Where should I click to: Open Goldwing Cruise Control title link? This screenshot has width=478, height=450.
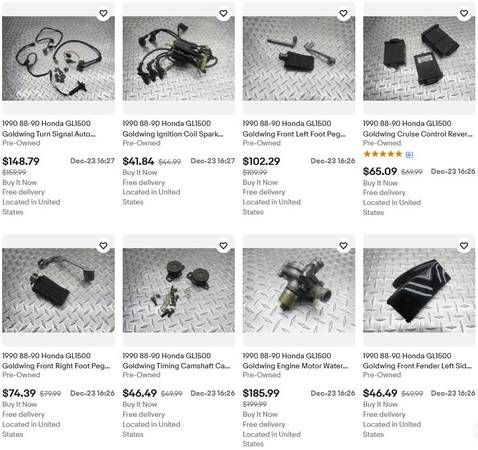417,129
